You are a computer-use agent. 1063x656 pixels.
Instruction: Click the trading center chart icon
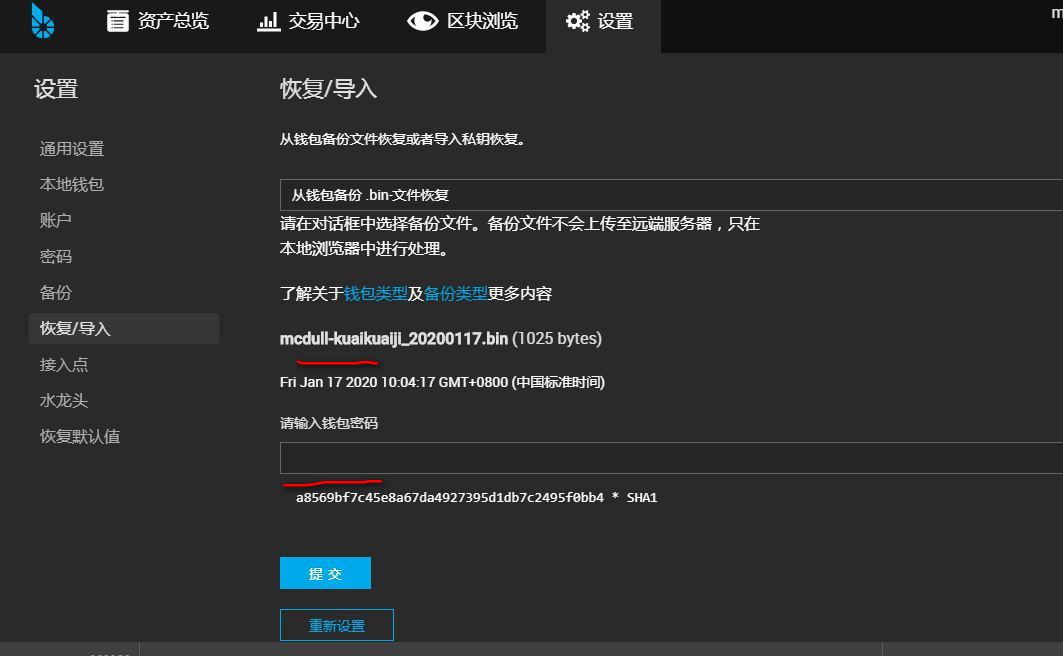[x=268, y=21]
